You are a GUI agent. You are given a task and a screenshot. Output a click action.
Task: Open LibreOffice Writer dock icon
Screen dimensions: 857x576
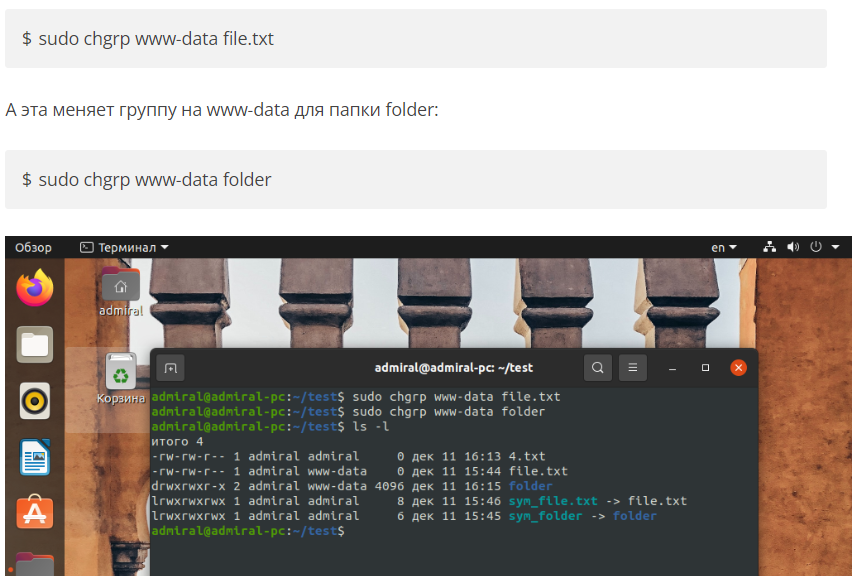pos(35,457)
